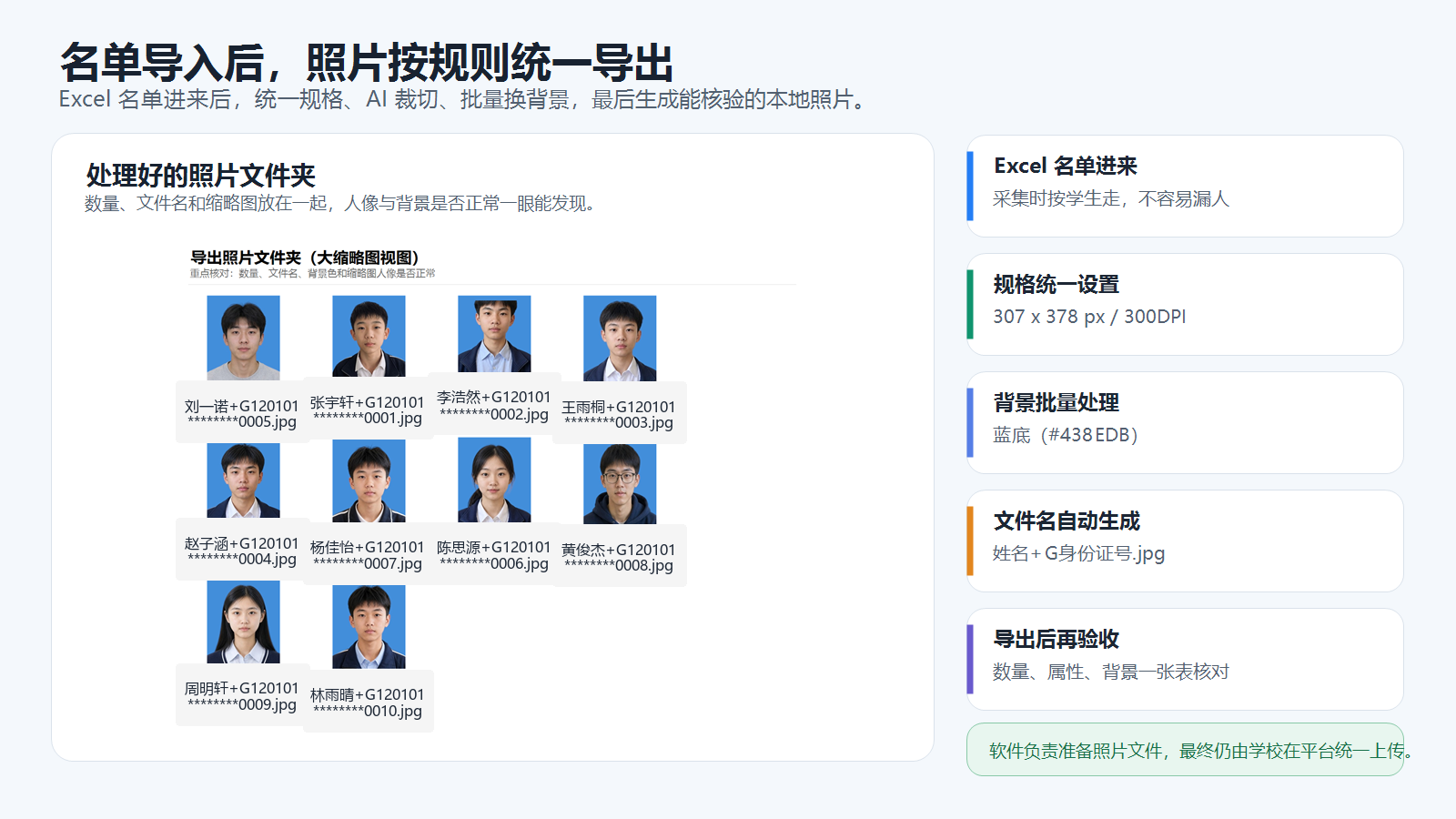The height and width of the screenshot is (819, 1456).
Task: Click the text 姓名+G身份证号.jpg
Action: (x=1078, y=553)
